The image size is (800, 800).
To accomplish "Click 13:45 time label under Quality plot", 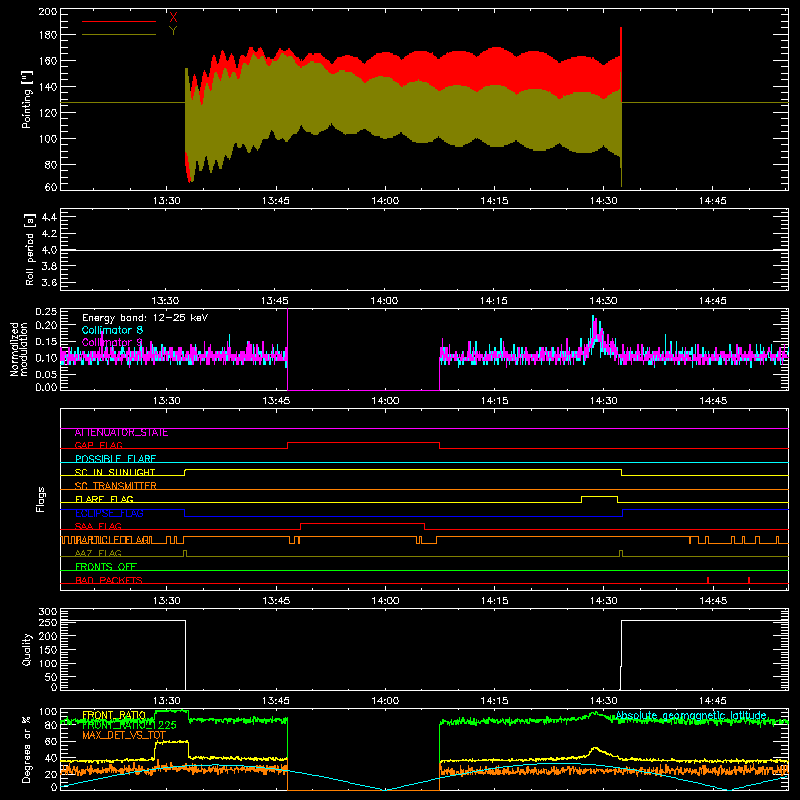I will click(276, 701).
